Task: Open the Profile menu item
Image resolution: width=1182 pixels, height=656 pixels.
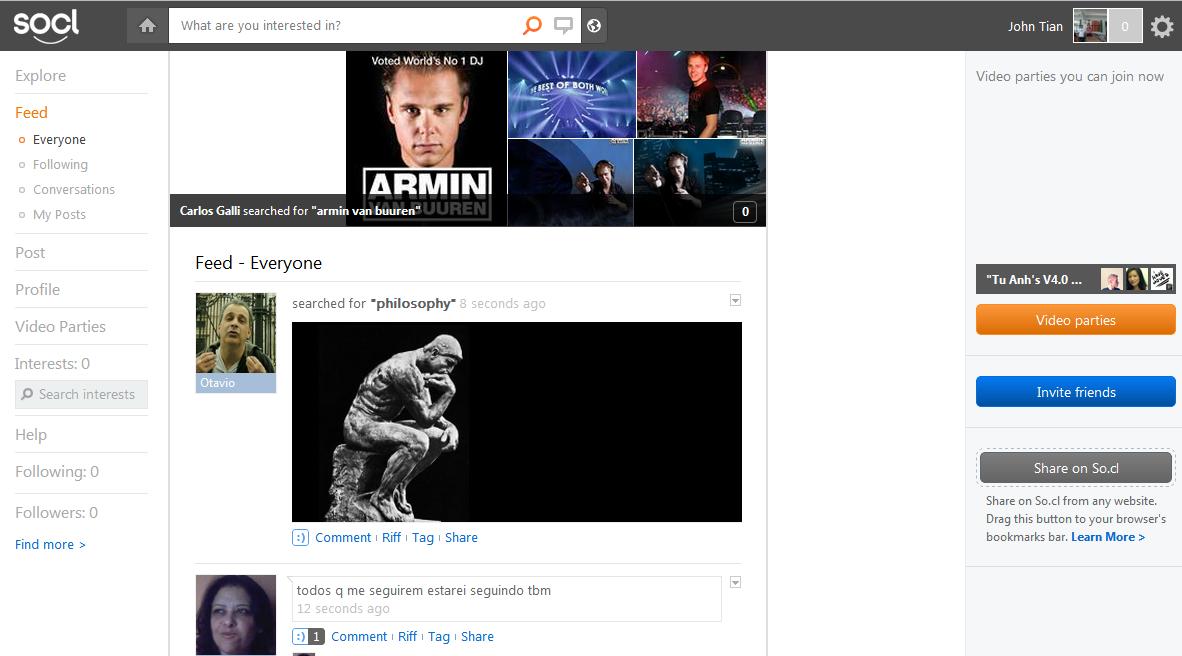Action: [x=38, y=290]
